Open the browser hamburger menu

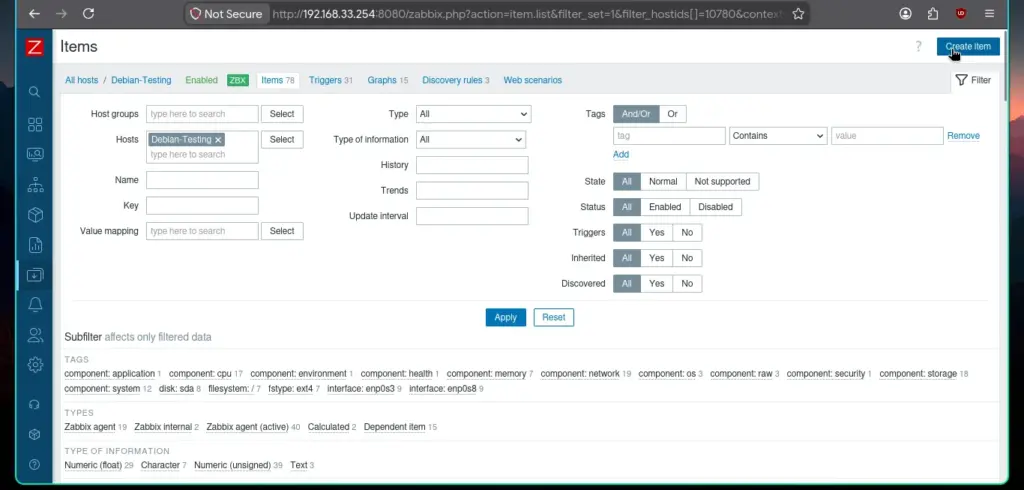click(989, 14)
